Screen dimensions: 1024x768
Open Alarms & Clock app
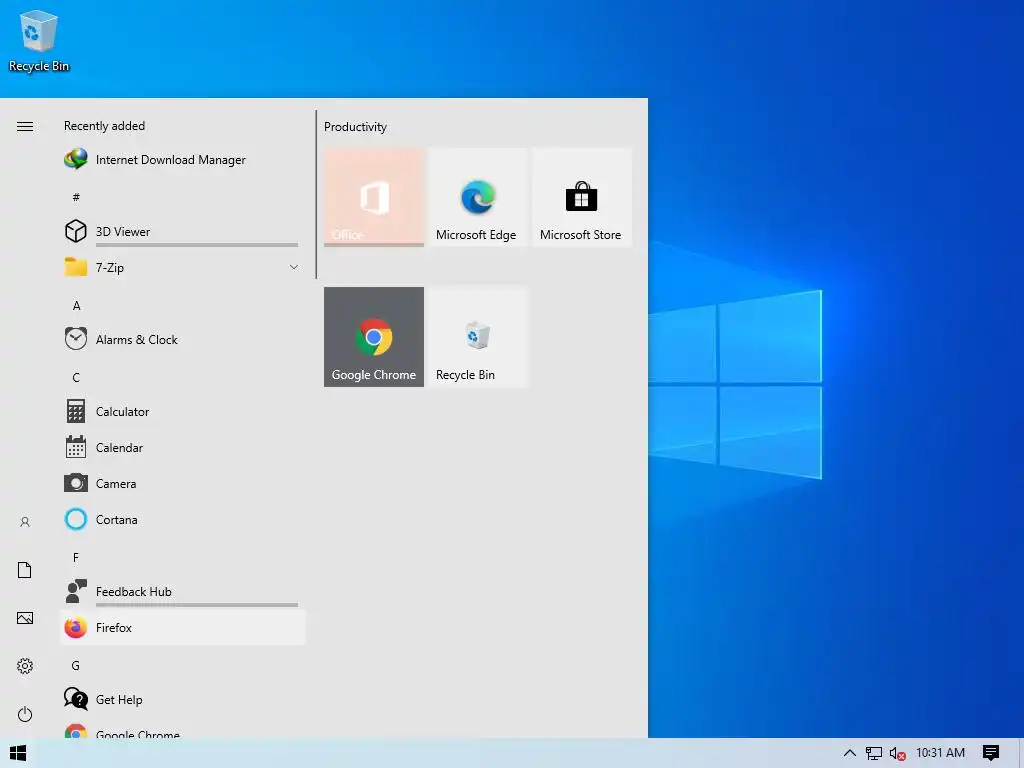click(x=182, y=340)
